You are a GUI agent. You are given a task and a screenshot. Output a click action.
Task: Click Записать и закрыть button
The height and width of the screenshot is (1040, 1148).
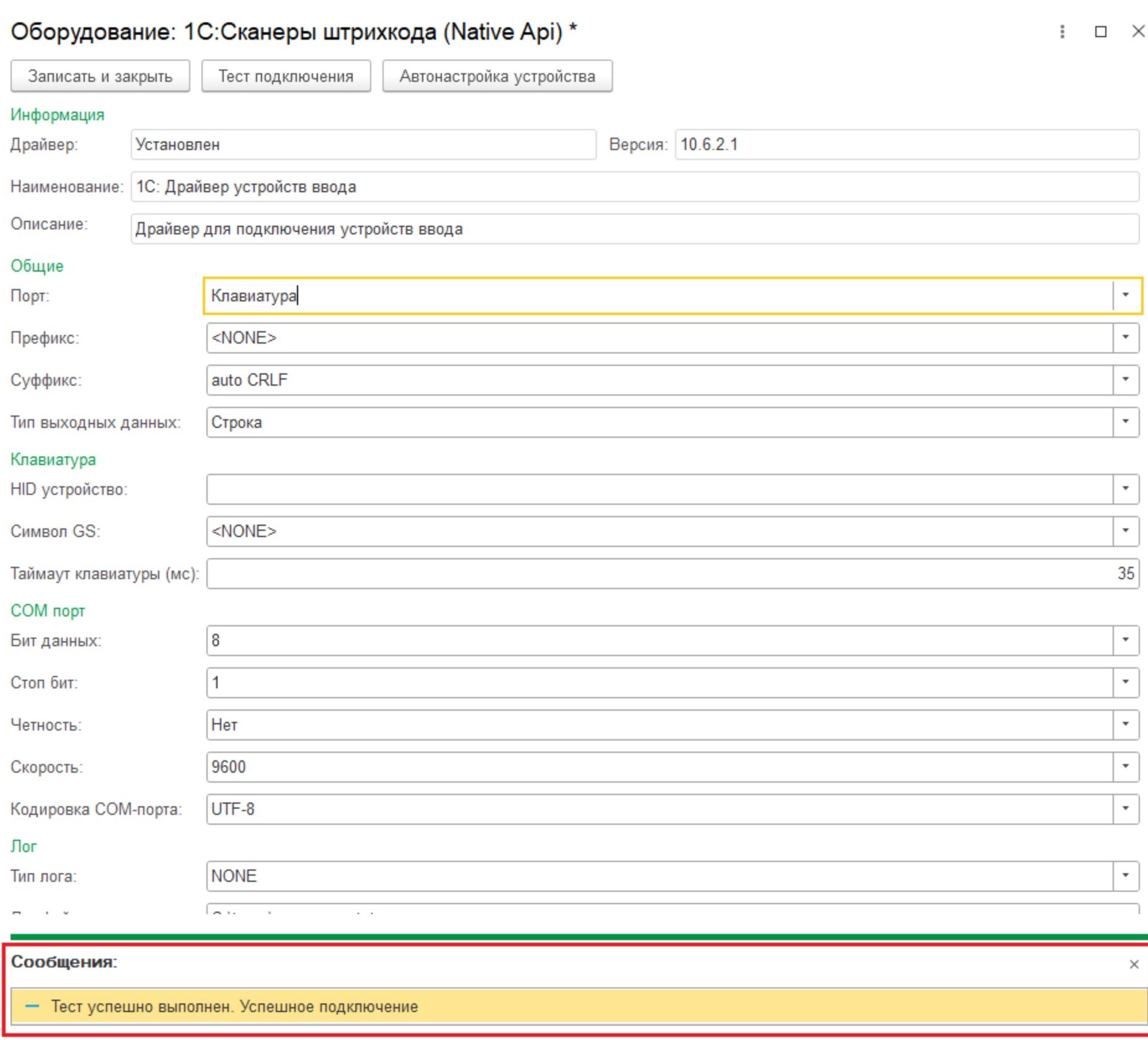(x=100, y=76)
